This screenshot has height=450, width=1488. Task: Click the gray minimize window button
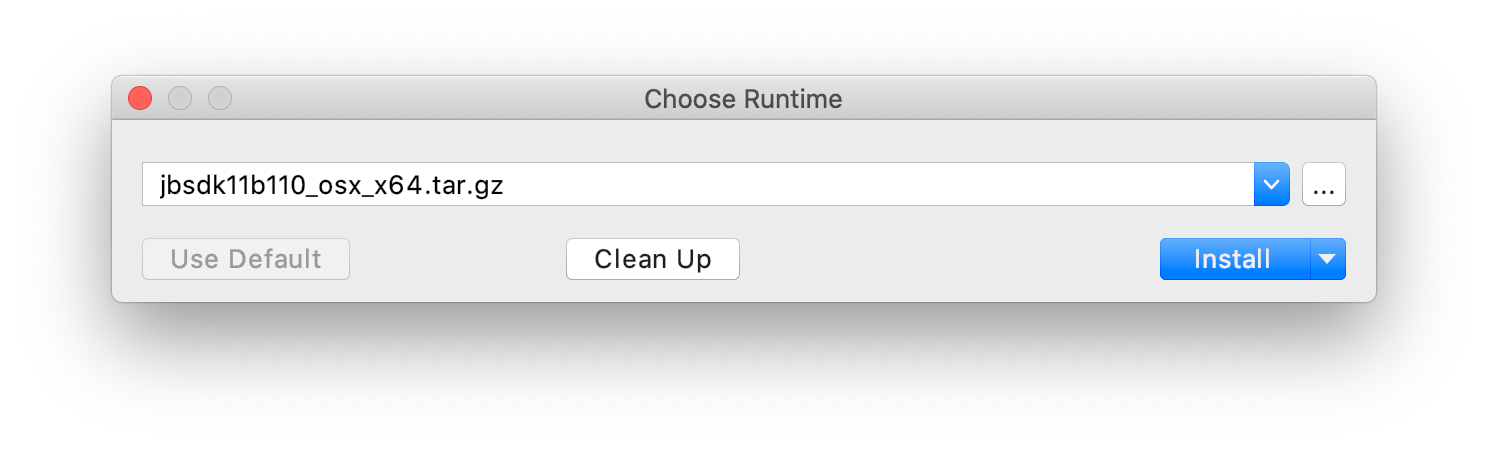(x=180, y=98)
